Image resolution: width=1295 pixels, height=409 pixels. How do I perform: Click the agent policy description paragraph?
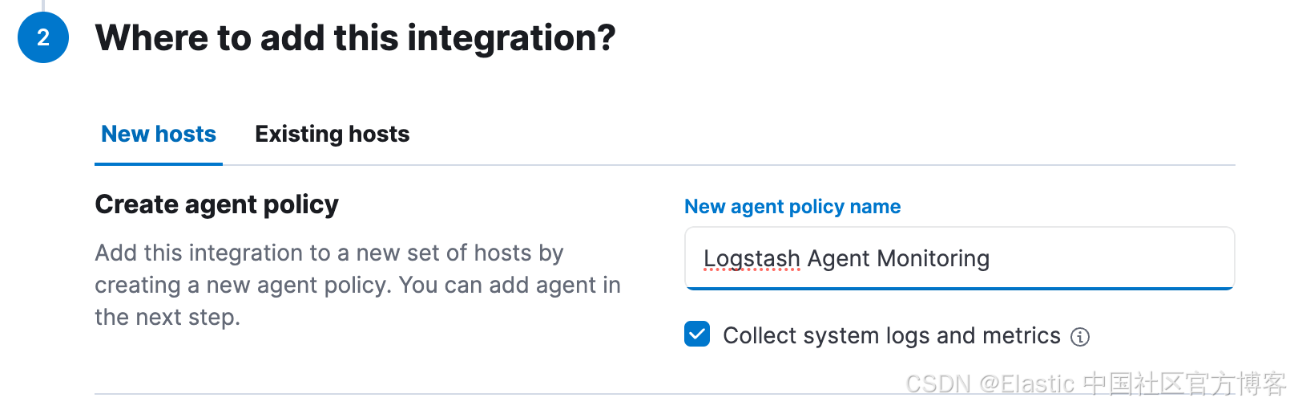(x=357, y=286)
